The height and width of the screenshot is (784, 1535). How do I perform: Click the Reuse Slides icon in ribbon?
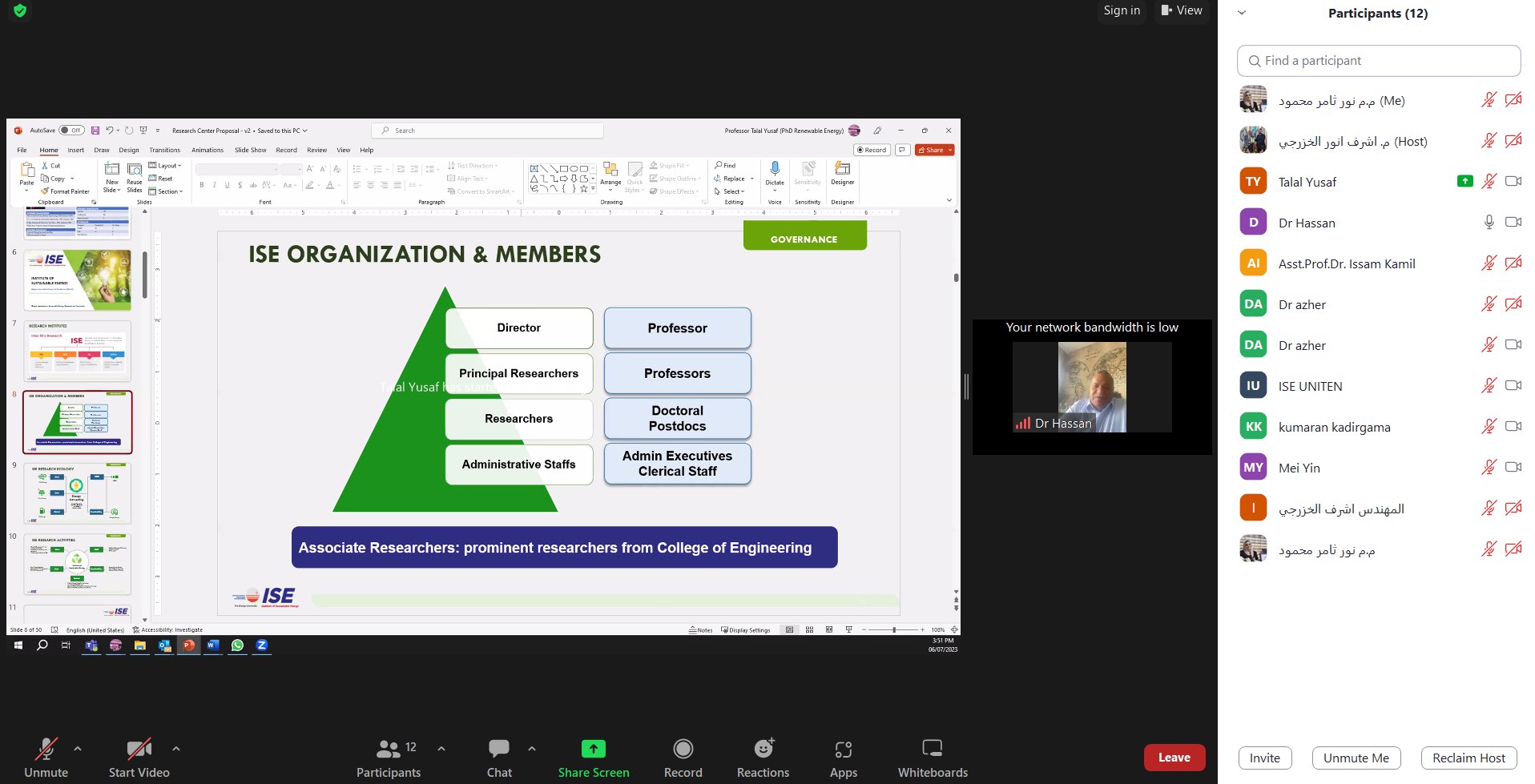coord(135,169)
